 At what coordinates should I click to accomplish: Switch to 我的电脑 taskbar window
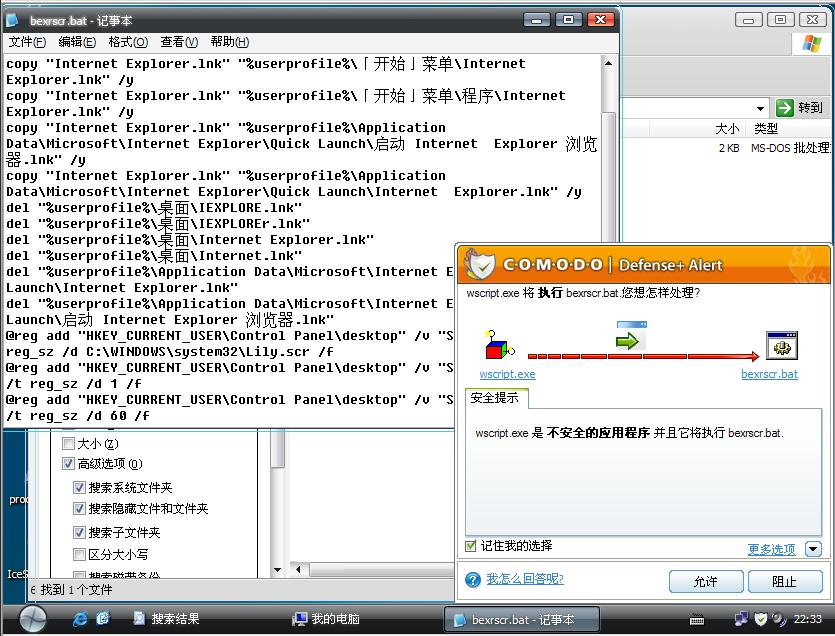pos(326,618)
